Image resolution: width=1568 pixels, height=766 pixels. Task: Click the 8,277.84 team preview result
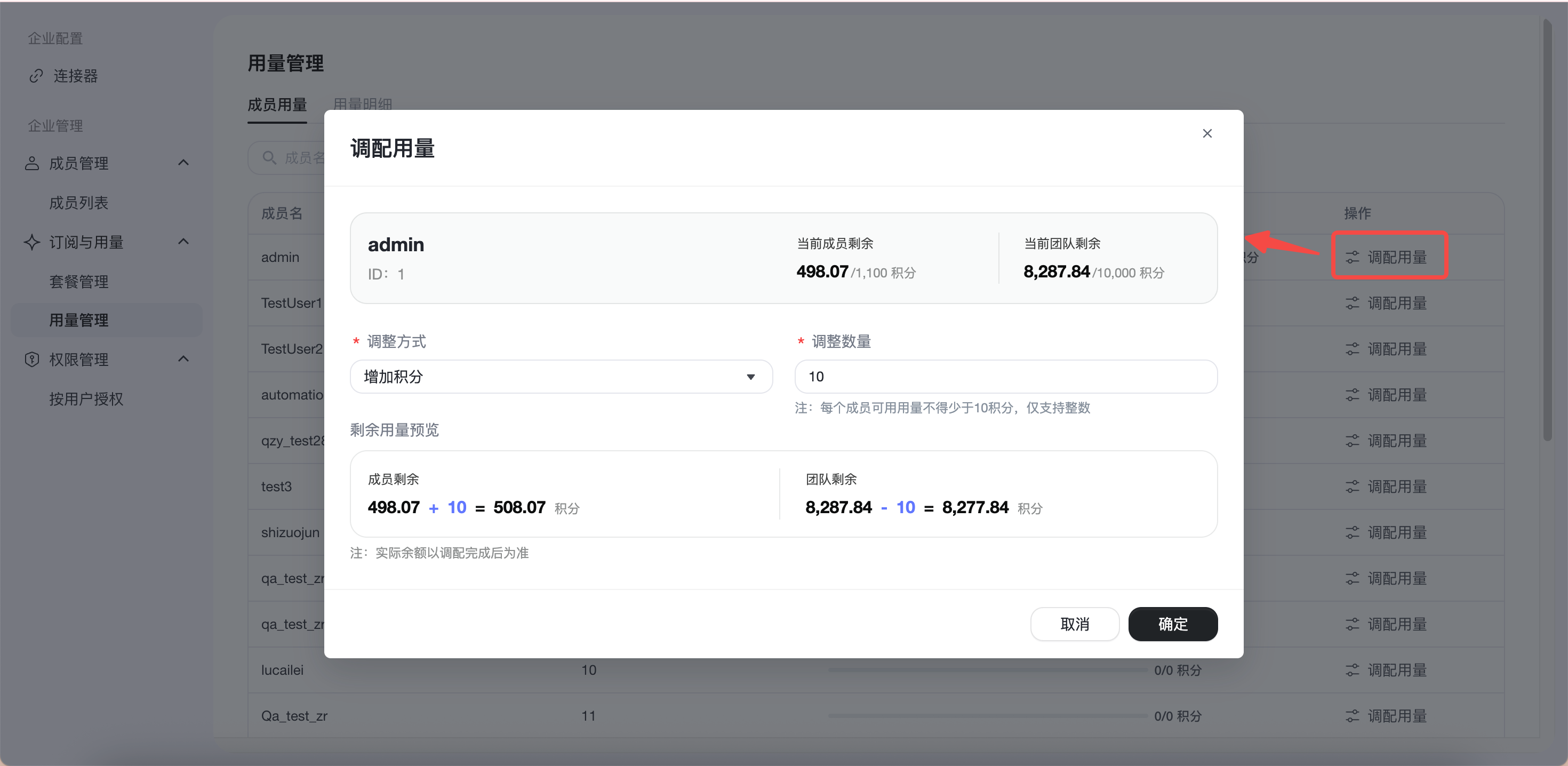pos(975,507)
